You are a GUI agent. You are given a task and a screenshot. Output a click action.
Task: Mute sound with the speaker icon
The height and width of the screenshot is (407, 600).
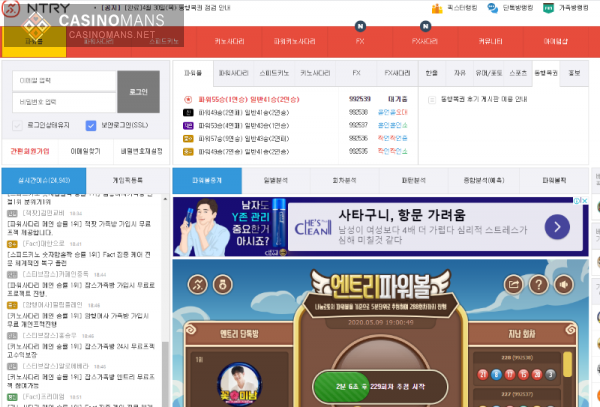564,285
